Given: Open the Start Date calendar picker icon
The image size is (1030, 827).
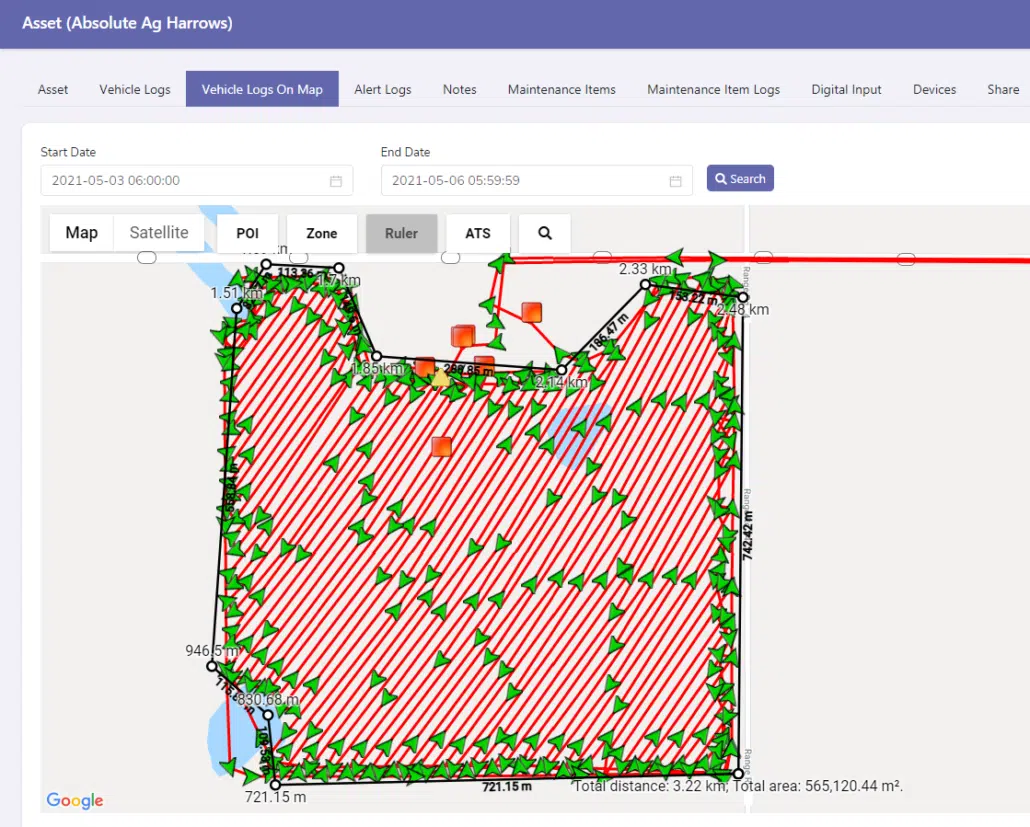Looking at the screenshot, I should coord(336,181).
